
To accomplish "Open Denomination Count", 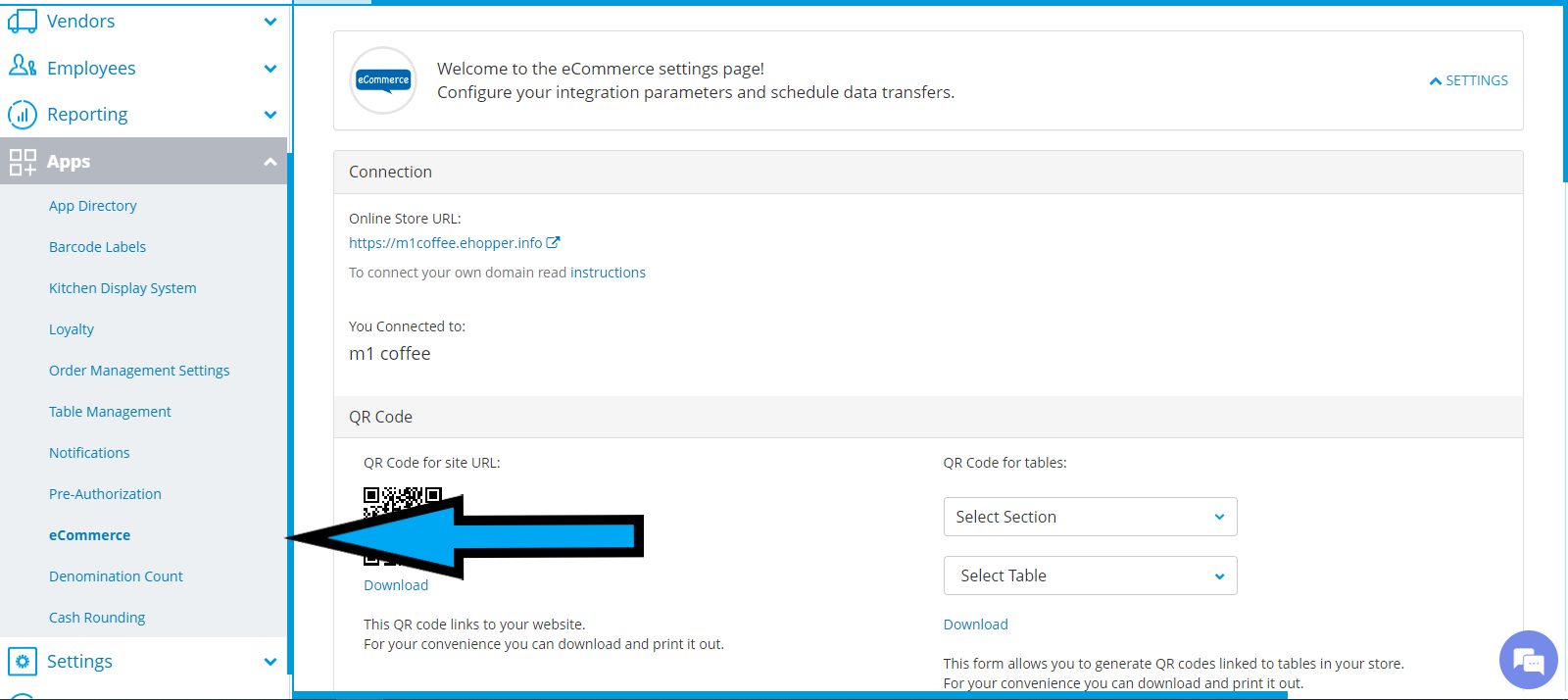I will [x=116, y=576].
